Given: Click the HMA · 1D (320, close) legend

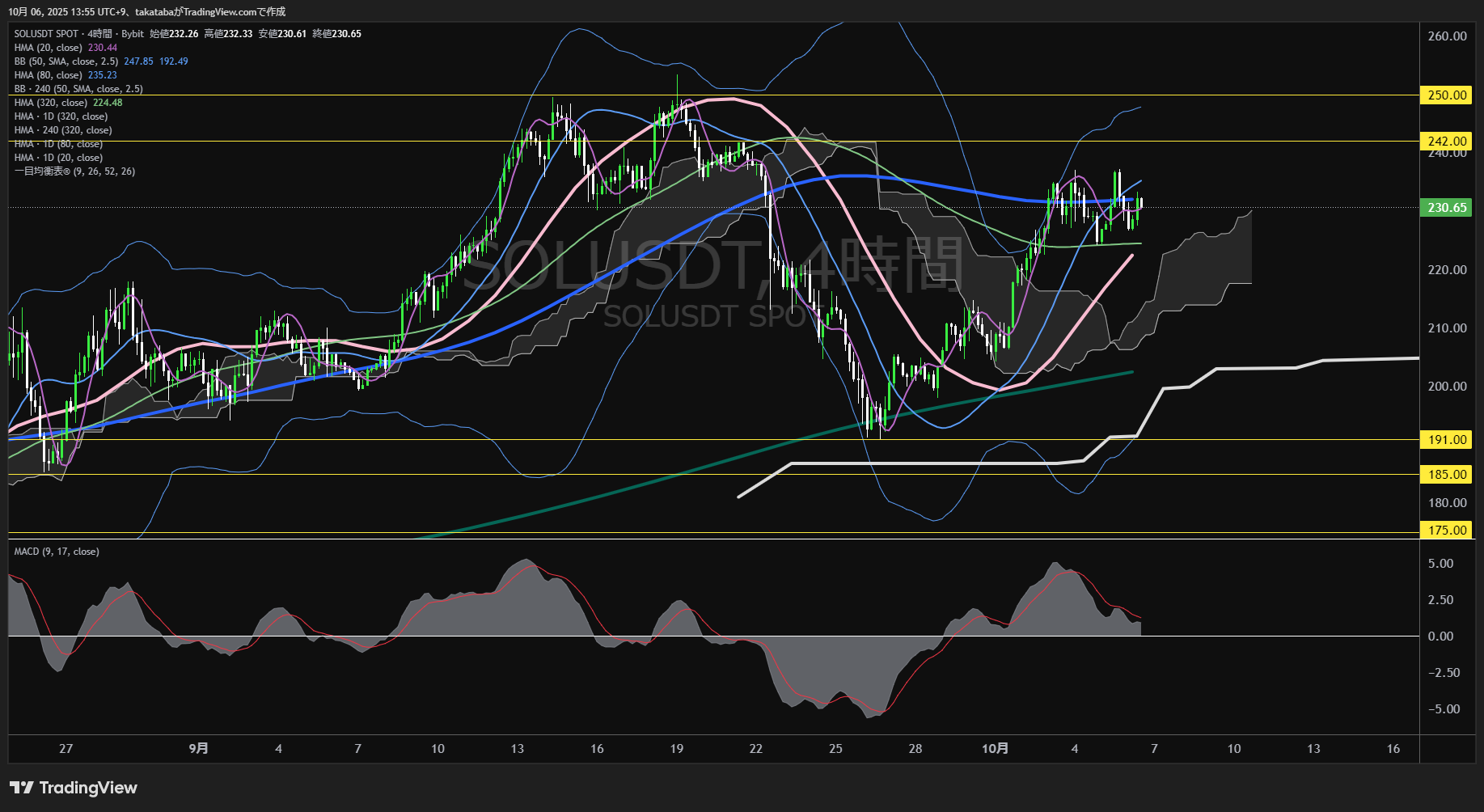Looking at the screenshot, I should (61, 116).
